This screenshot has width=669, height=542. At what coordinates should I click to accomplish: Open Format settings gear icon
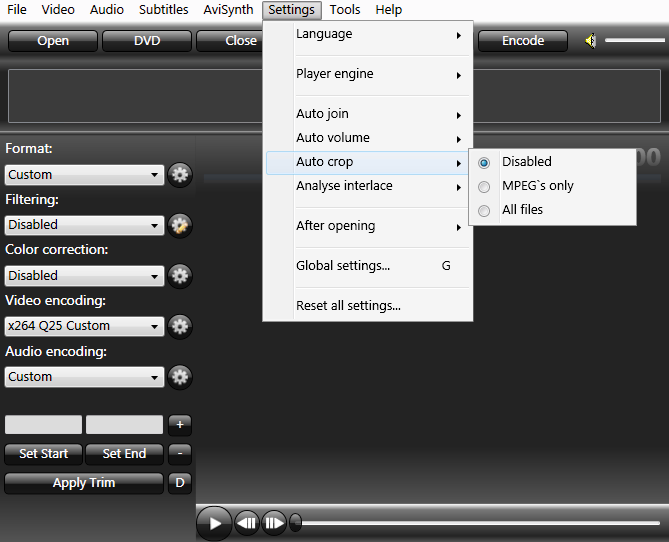coord(180,174)
